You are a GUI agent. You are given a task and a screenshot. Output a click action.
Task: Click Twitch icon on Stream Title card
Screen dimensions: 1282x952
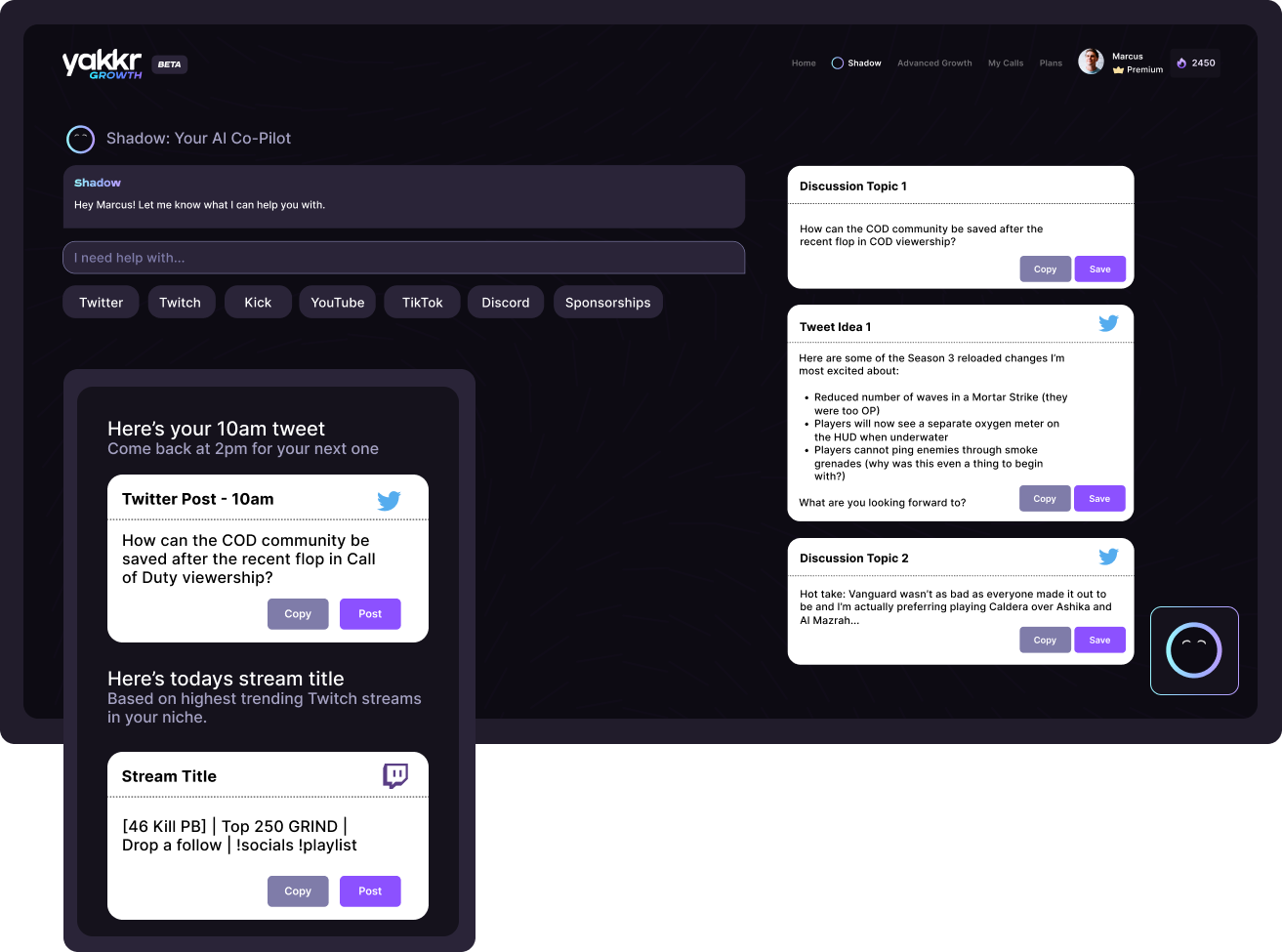point(395,776)
